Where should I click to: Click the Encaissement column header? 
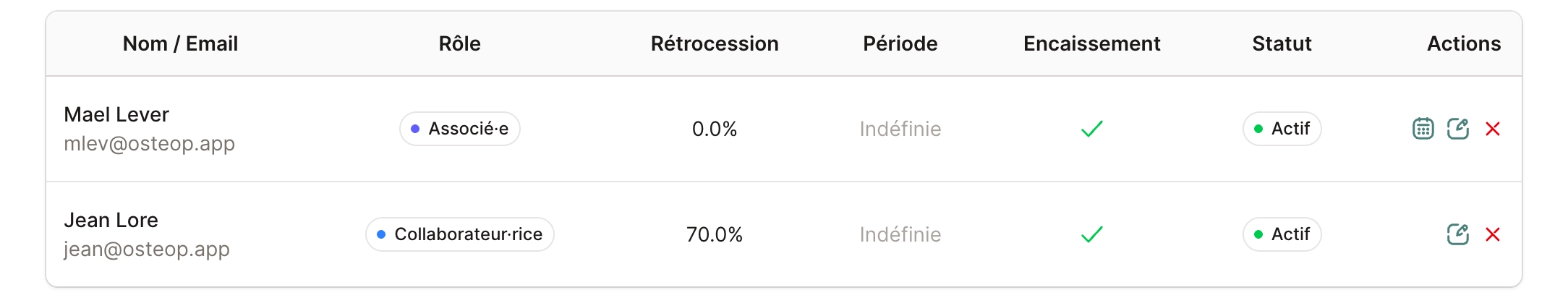coord(1091,43)
